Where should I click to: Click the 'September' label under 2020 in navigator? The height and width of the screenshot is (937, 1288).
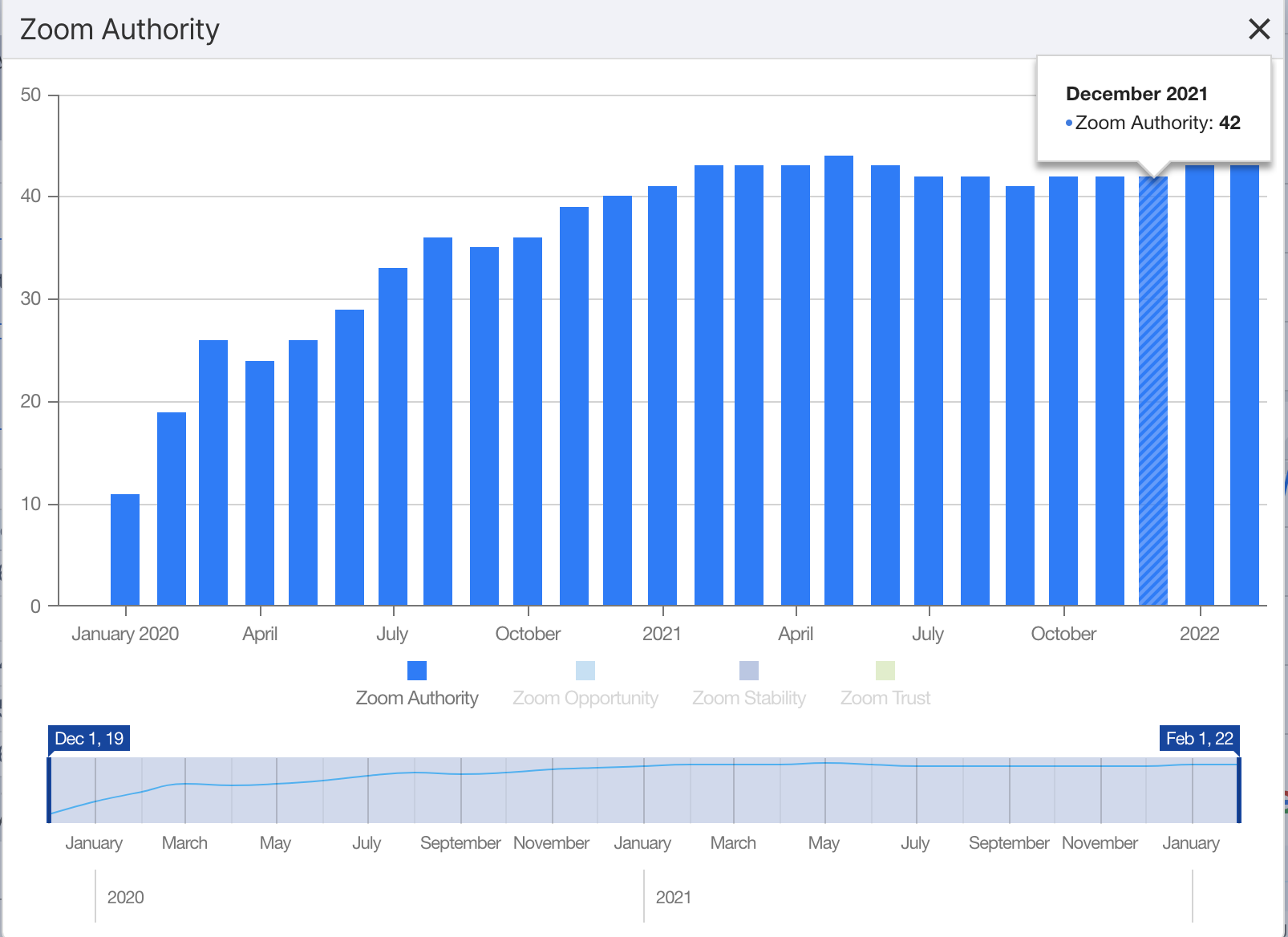460,843
